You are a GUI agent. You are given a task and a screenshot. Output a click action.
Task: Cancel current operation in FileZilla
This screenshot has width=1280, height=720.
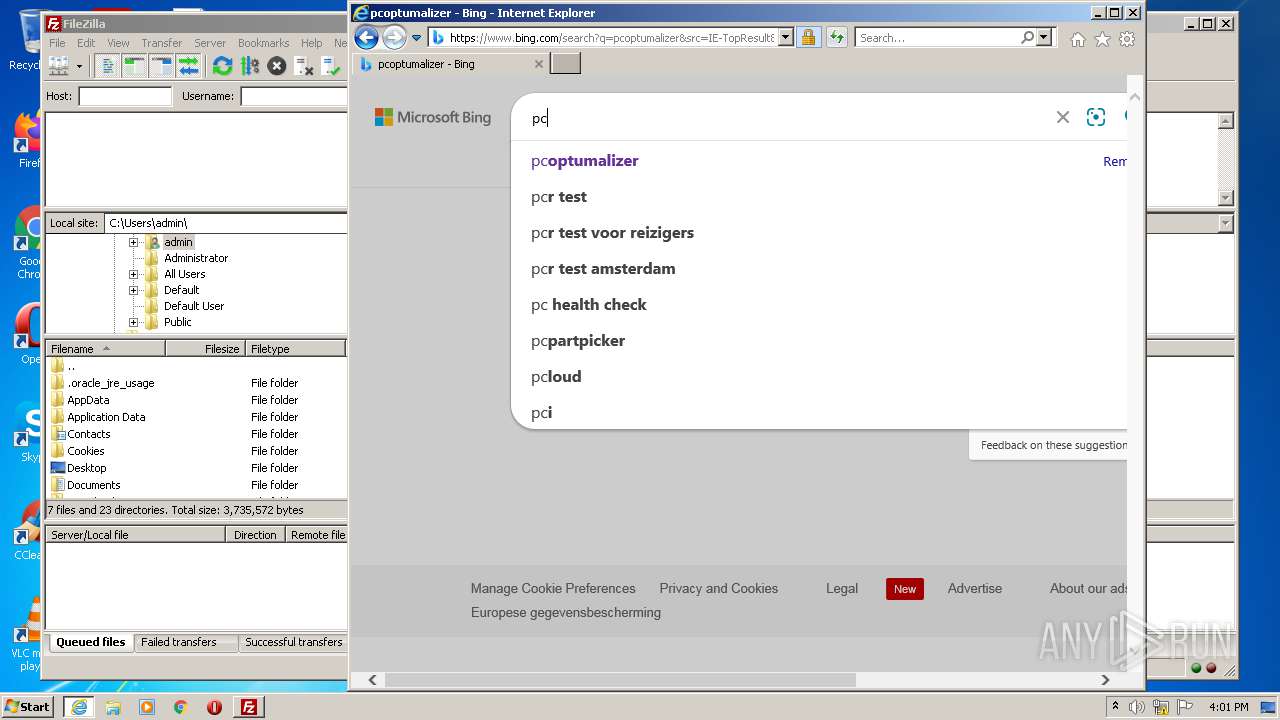[277, 66]
